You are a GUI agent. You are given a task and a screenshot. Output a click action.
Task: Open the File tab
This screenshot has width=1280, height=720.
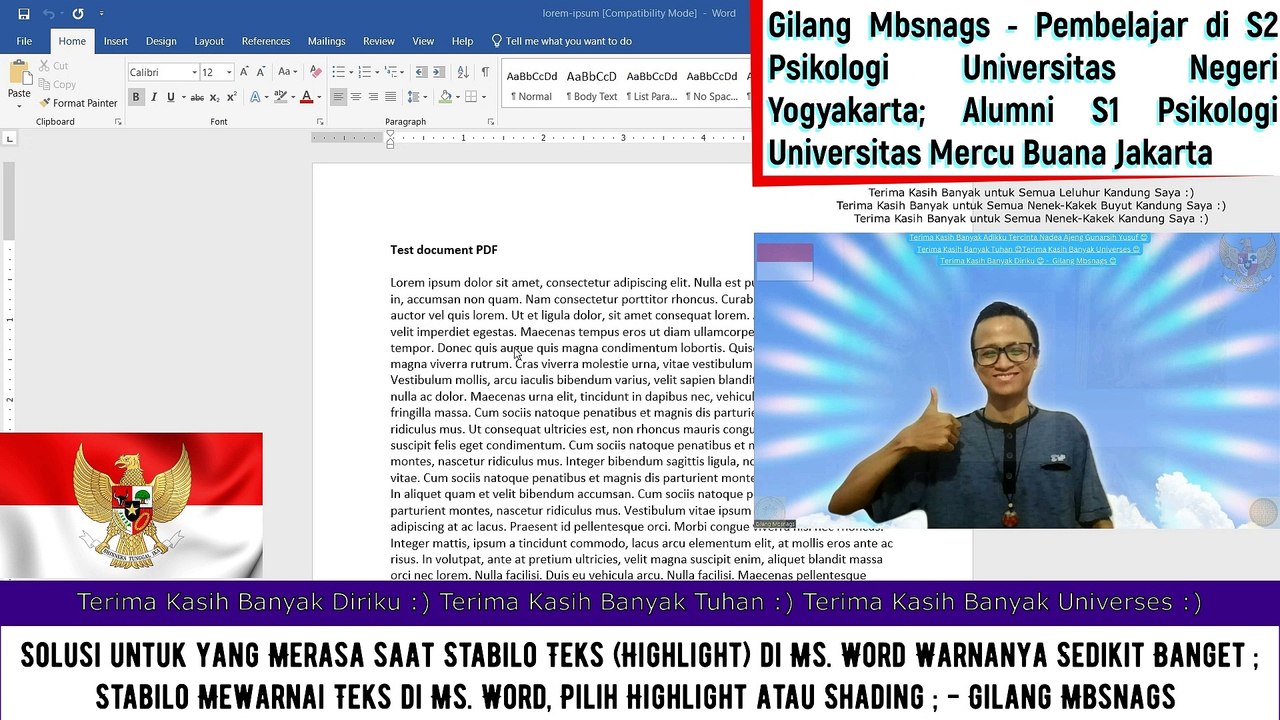[24, 41]
